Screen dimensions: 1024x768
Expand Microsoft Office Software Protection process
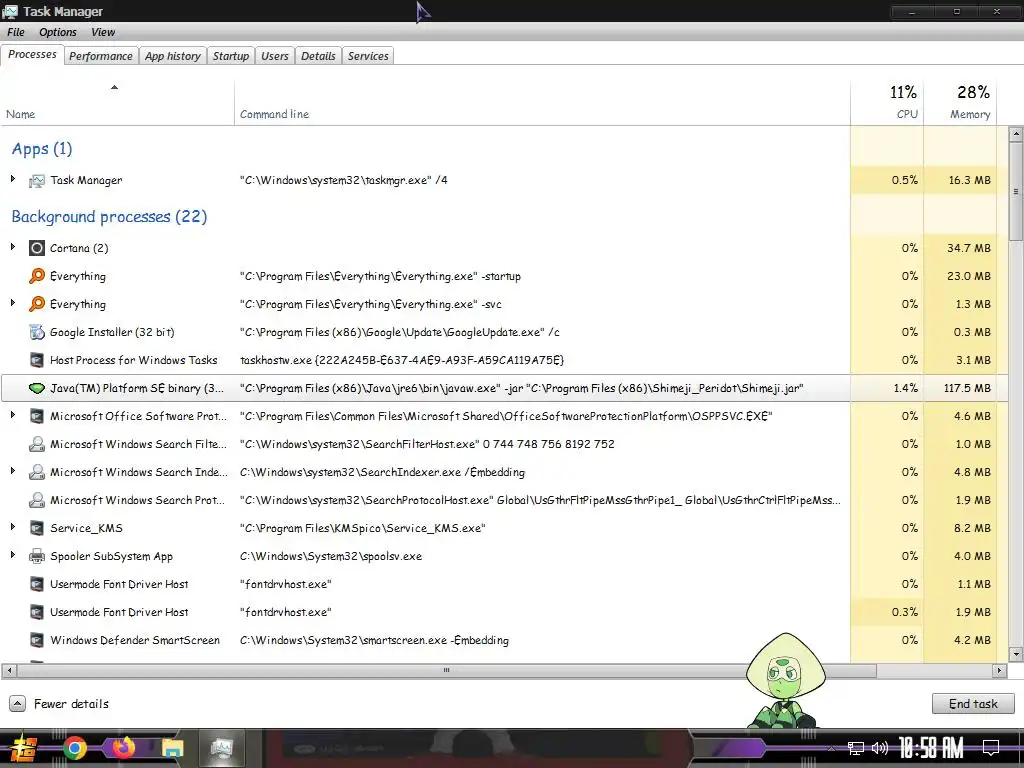(12, 415)
